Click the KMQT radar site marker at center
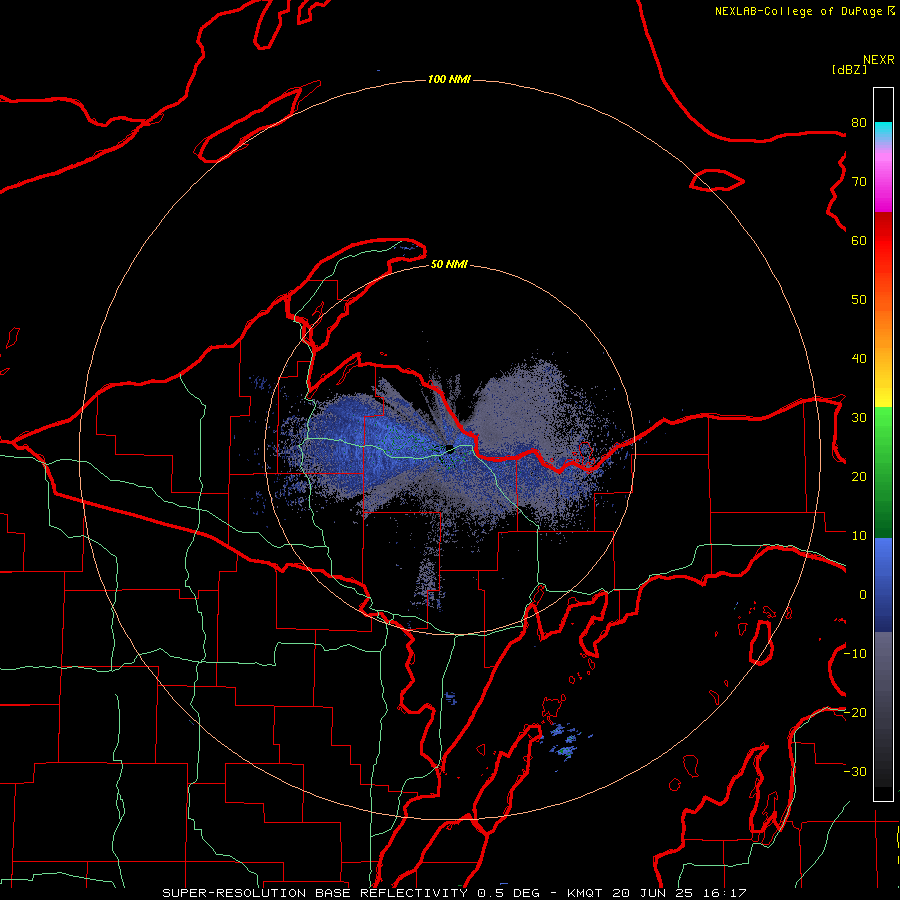The width and height of the screenshot is (900, 900). tap(450, 449)
